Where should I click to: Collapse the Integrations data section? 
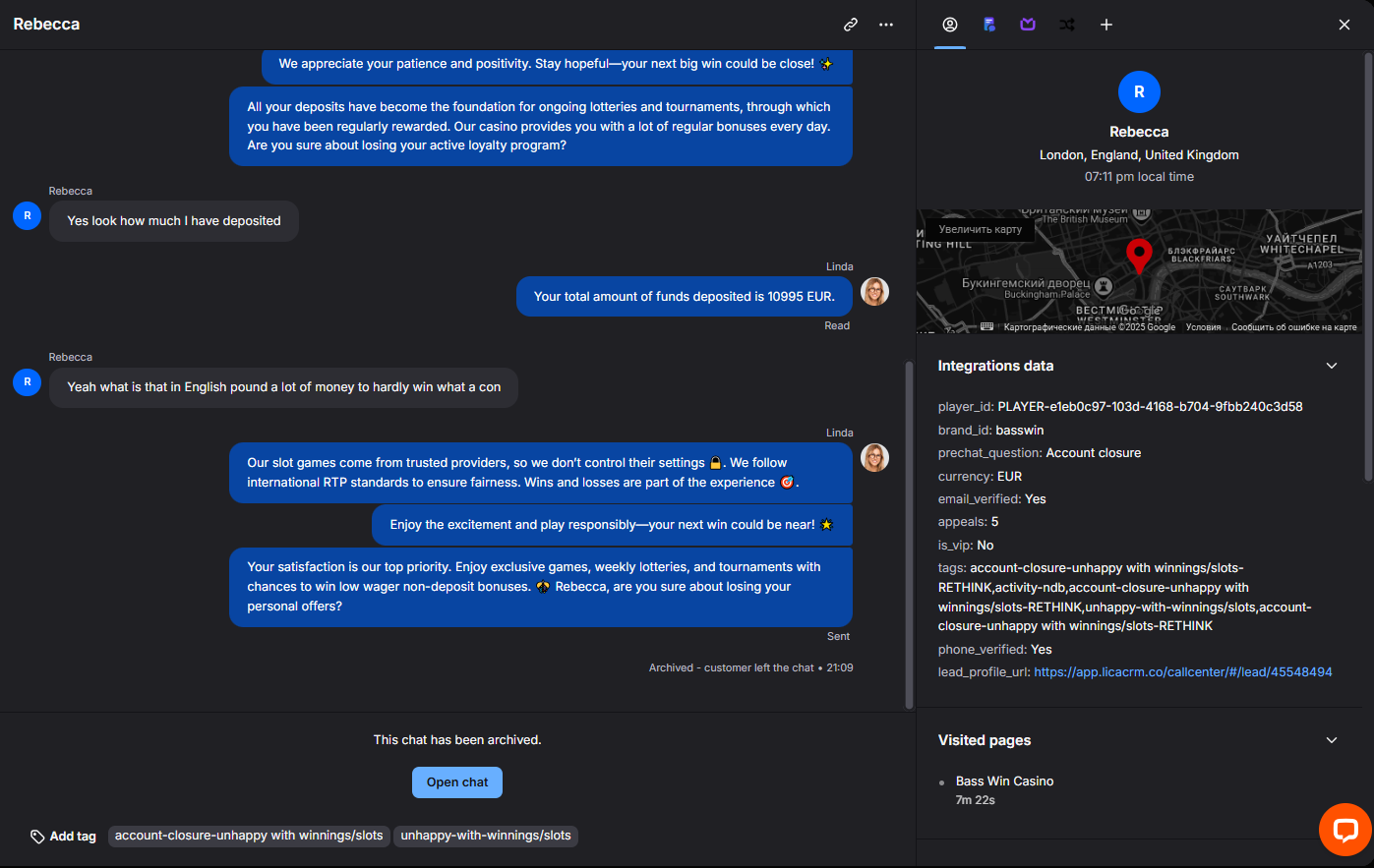point(1332,366)
